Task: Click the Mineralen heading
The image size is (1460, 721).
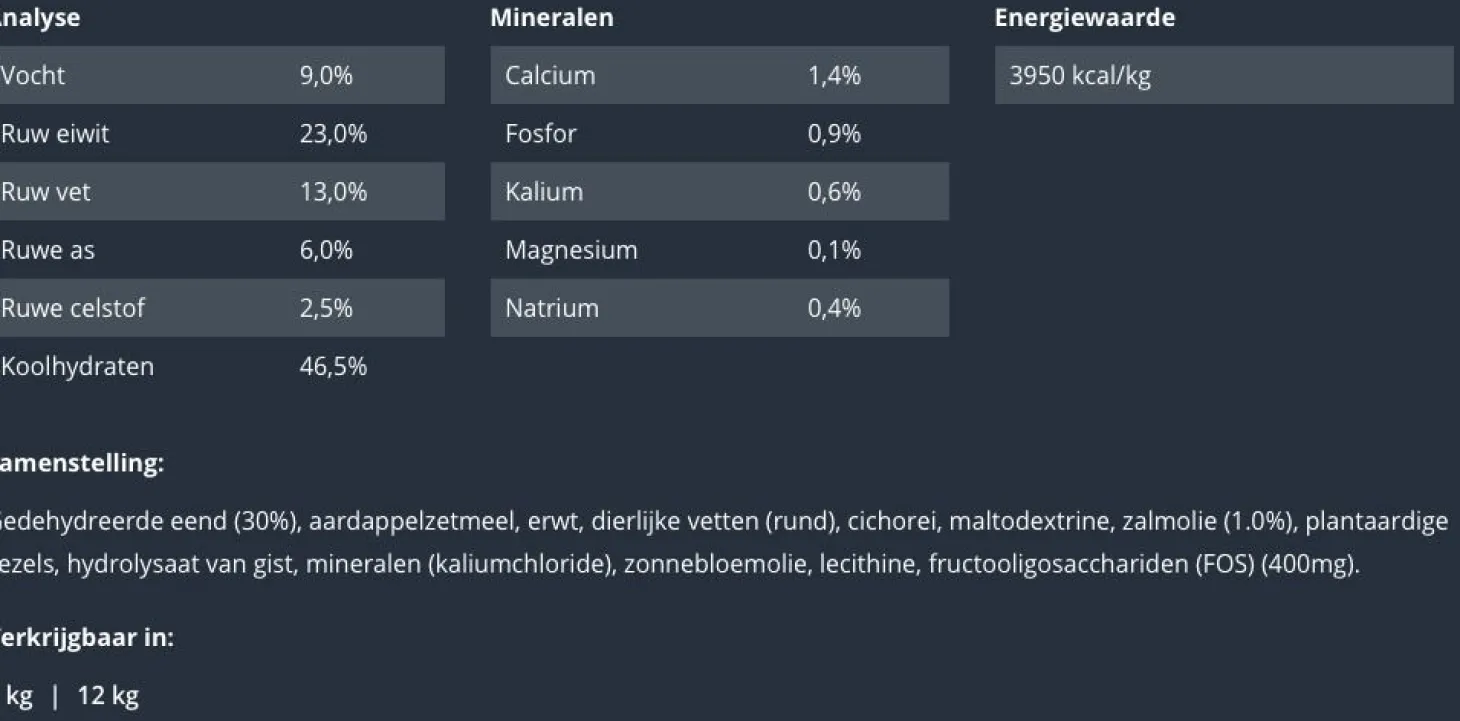Action: coord(551,18)
